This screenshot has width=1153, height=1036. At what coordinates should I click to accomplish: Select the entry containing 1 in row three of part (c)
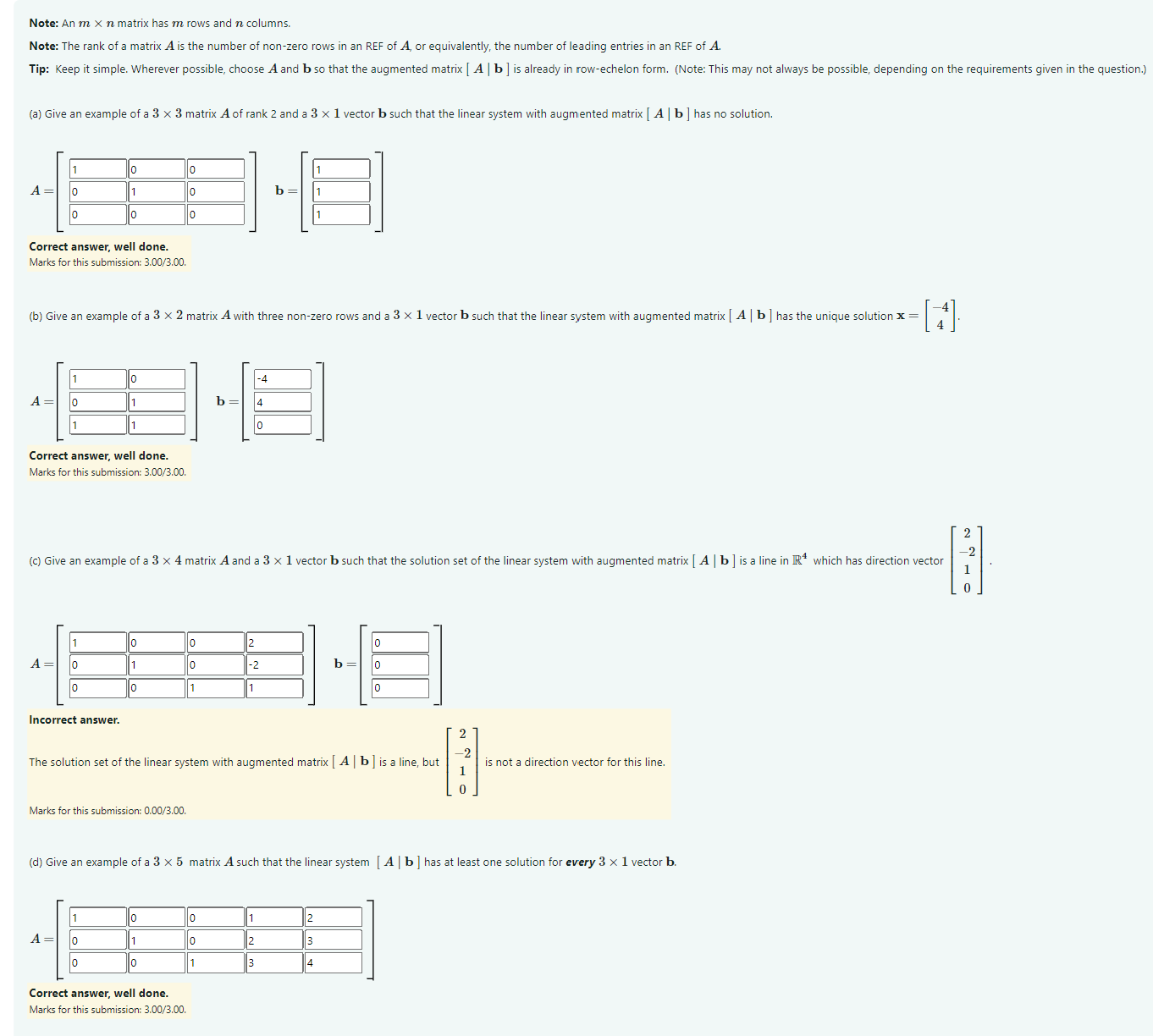216,688
